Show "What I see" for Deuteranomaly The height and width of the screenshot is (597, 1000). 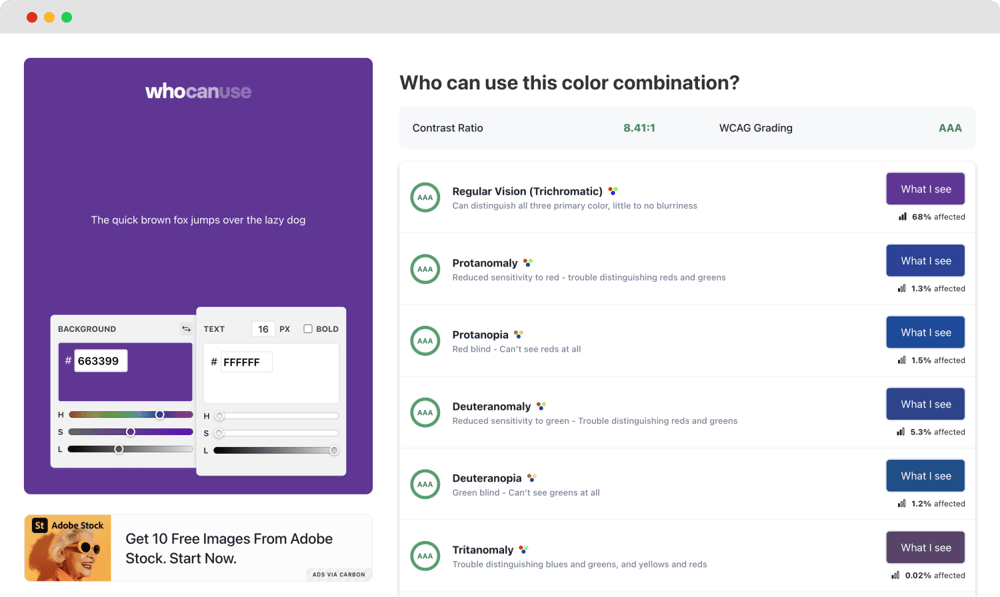[925, 404]
